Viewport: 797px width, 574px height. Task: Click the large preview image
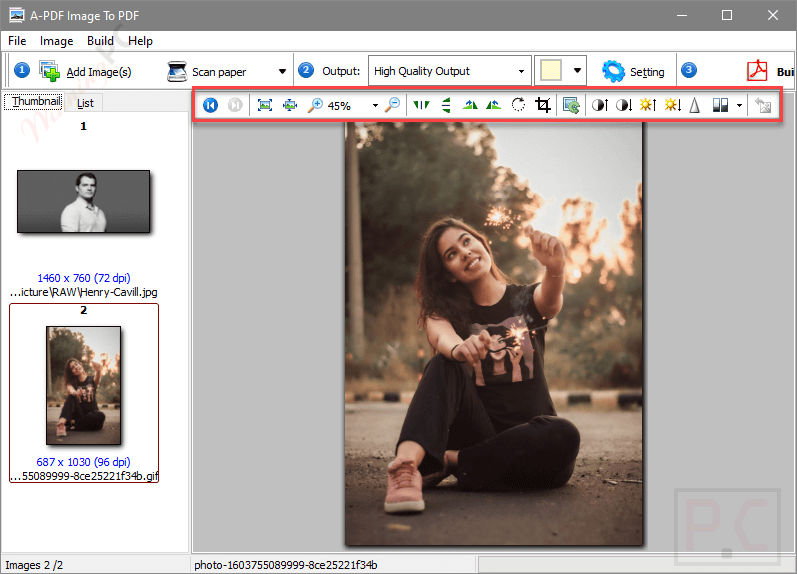tap(494, 334)
